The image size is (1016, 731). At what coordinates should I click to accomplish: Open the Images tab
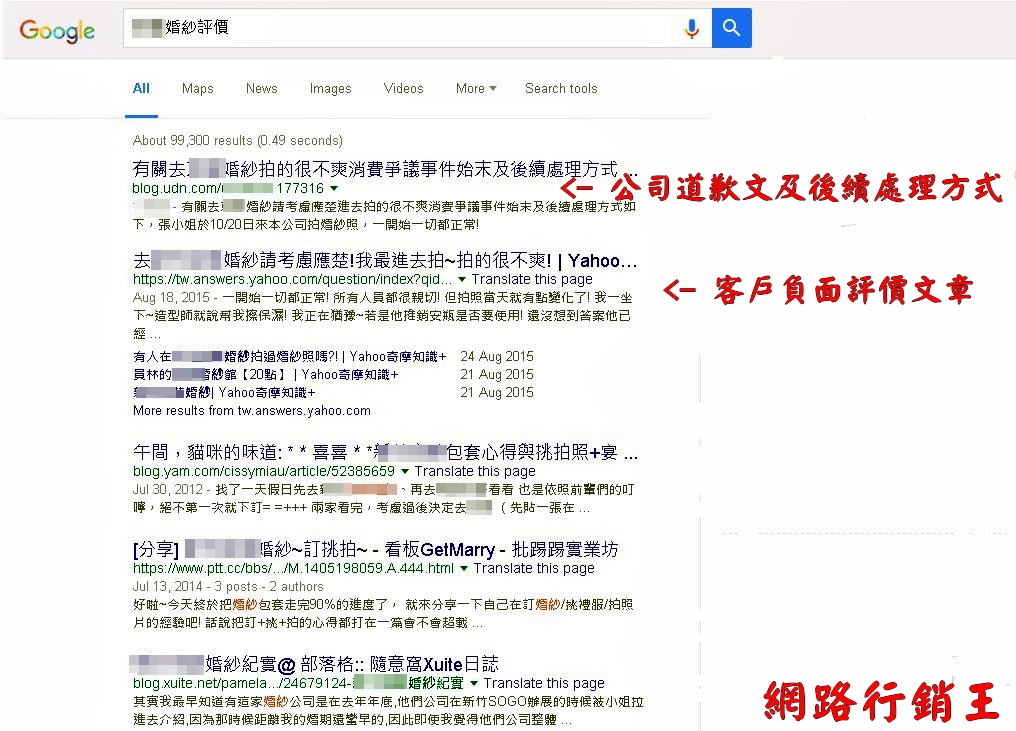click(330, 89)
